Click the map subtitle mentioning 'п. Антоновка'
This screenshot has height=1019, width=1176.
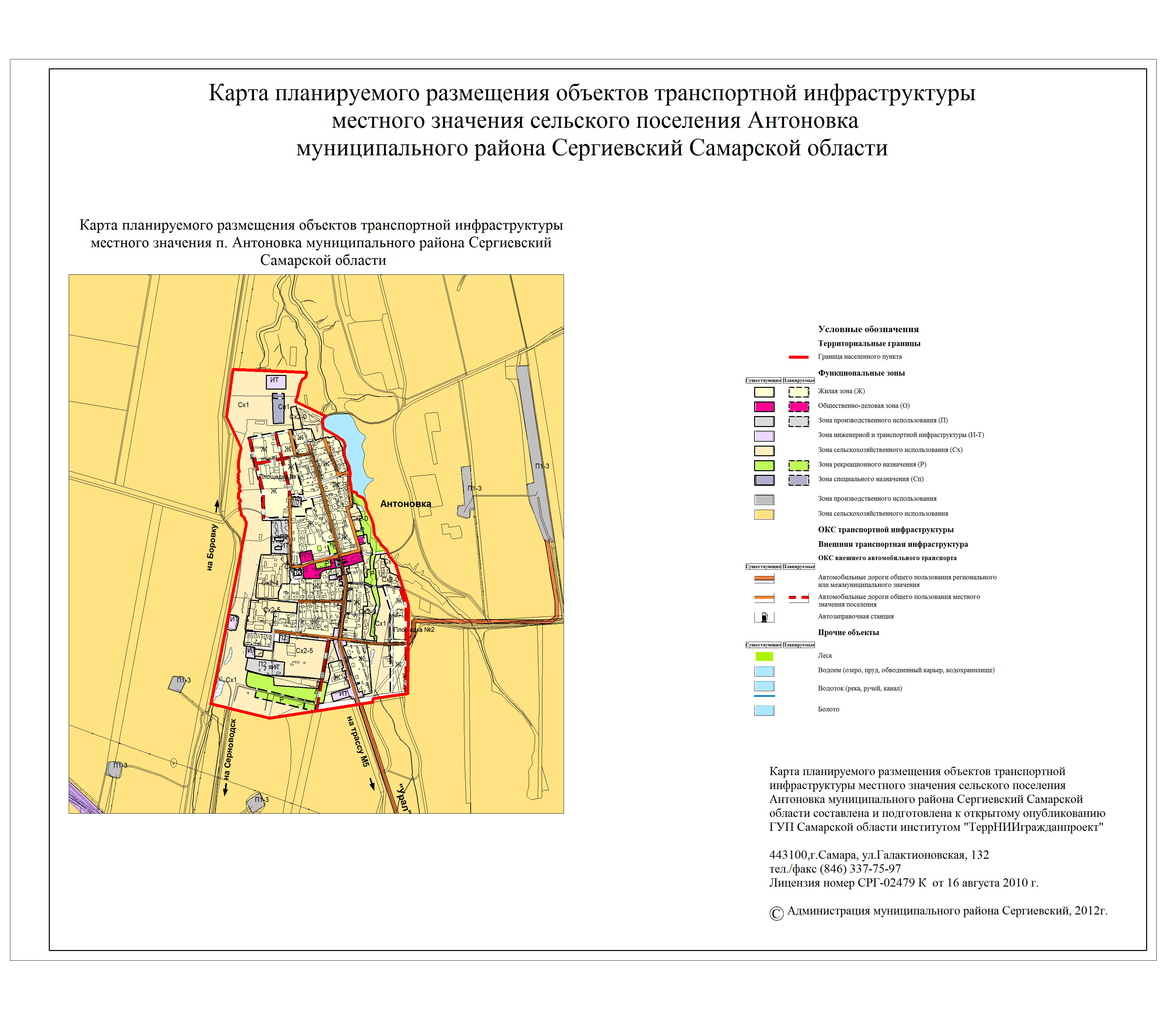tap(321, 243)
